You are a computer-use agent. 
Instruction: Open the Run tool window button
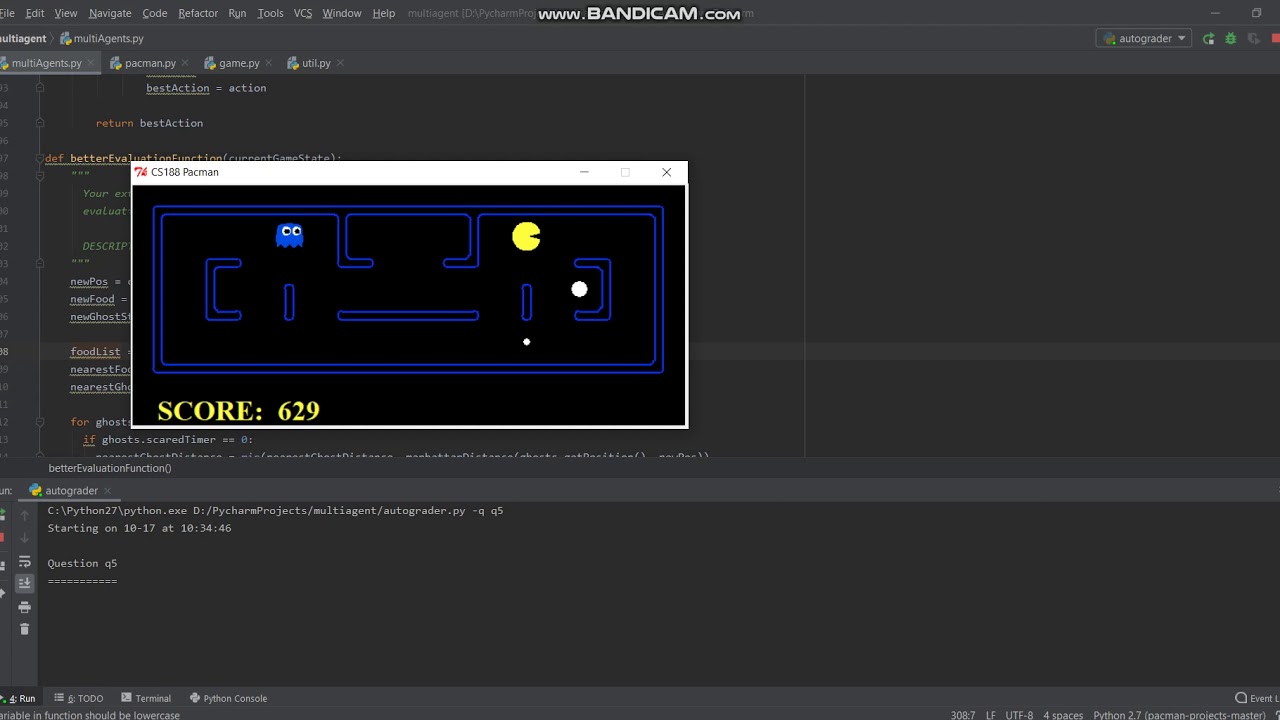[x=19, y=698]
